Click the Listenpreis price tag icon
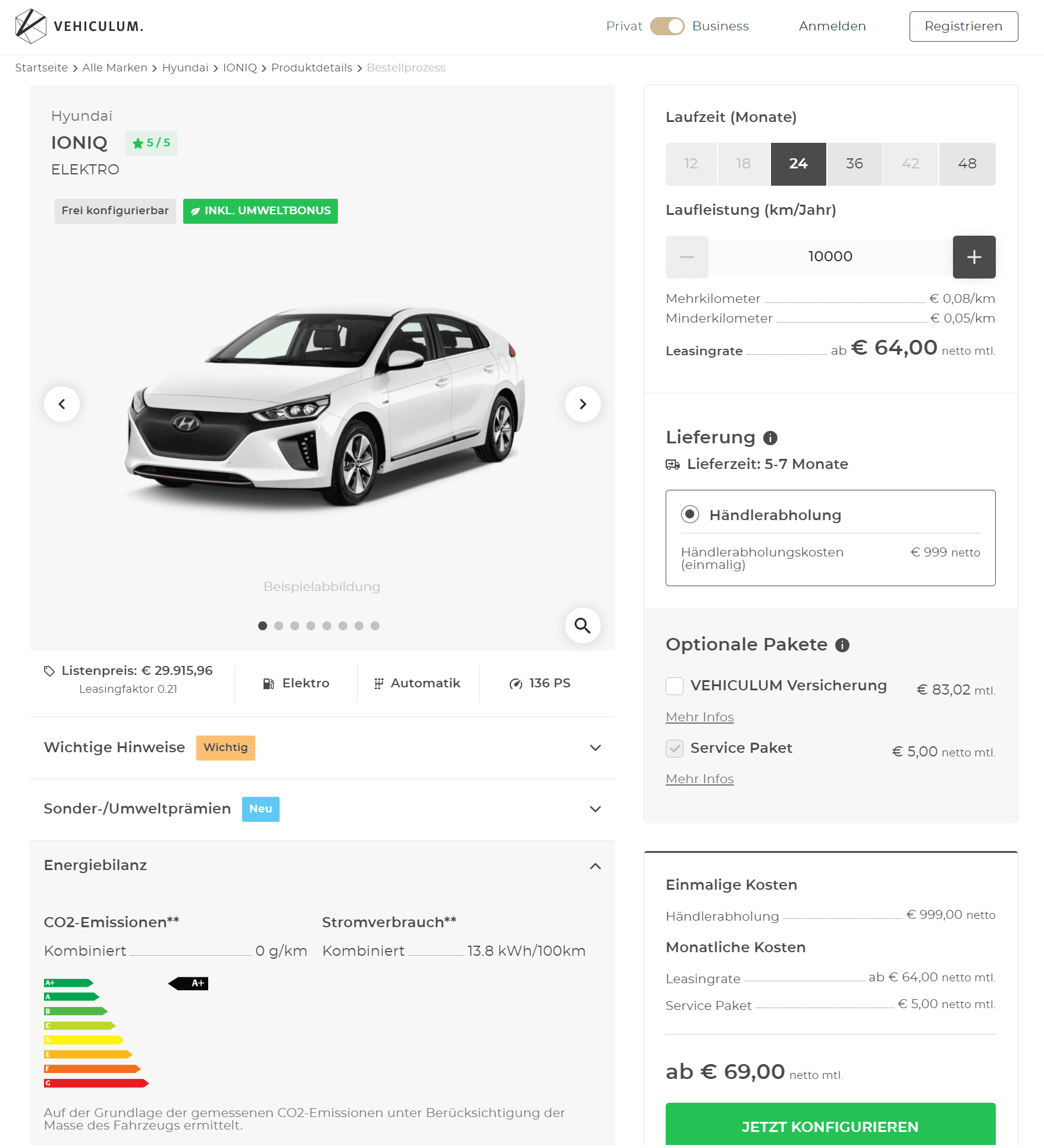The image size is (1044, 1148). tap(49, 671)
